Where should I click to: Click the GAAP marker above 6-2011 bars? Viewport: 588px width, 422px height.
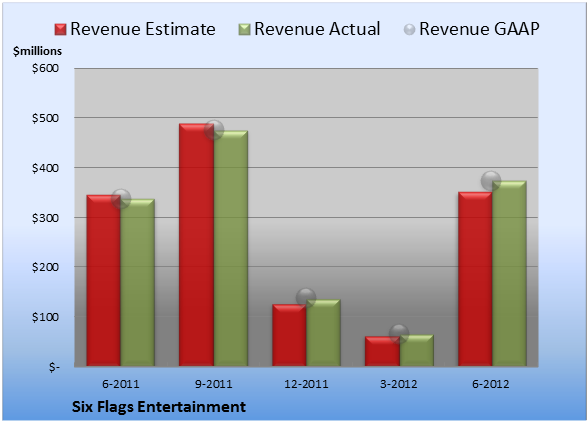121,199
